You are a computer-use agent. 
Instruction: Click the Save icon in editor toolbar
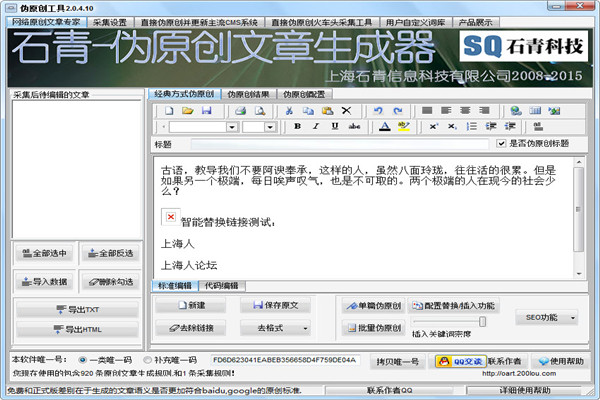pos(207,111)
